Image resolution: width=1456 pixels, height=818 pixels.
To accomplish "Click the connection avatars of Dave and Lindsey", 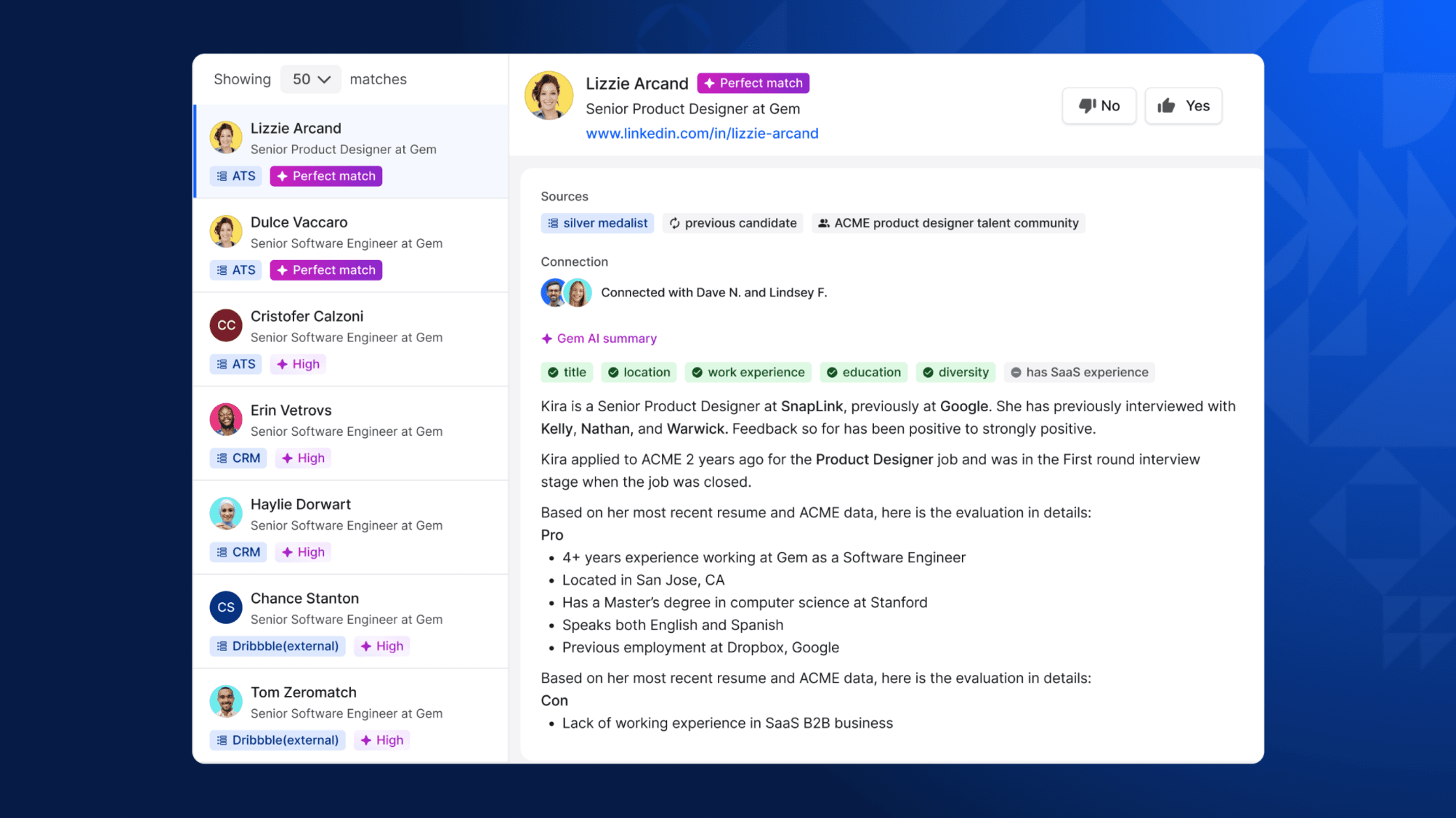I will point(566,293).
